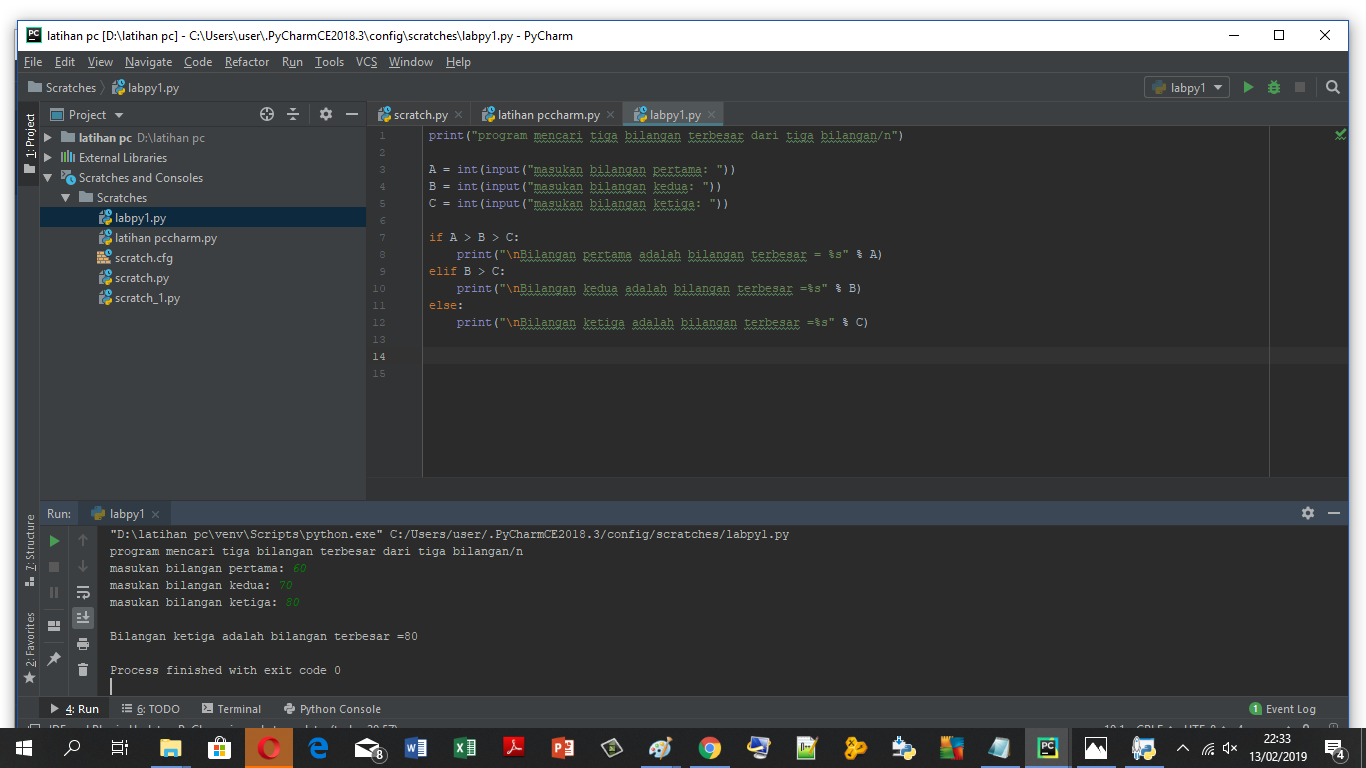The image size is (1366, 768).
Task: Open the Refactor menu
Action: 246,62
